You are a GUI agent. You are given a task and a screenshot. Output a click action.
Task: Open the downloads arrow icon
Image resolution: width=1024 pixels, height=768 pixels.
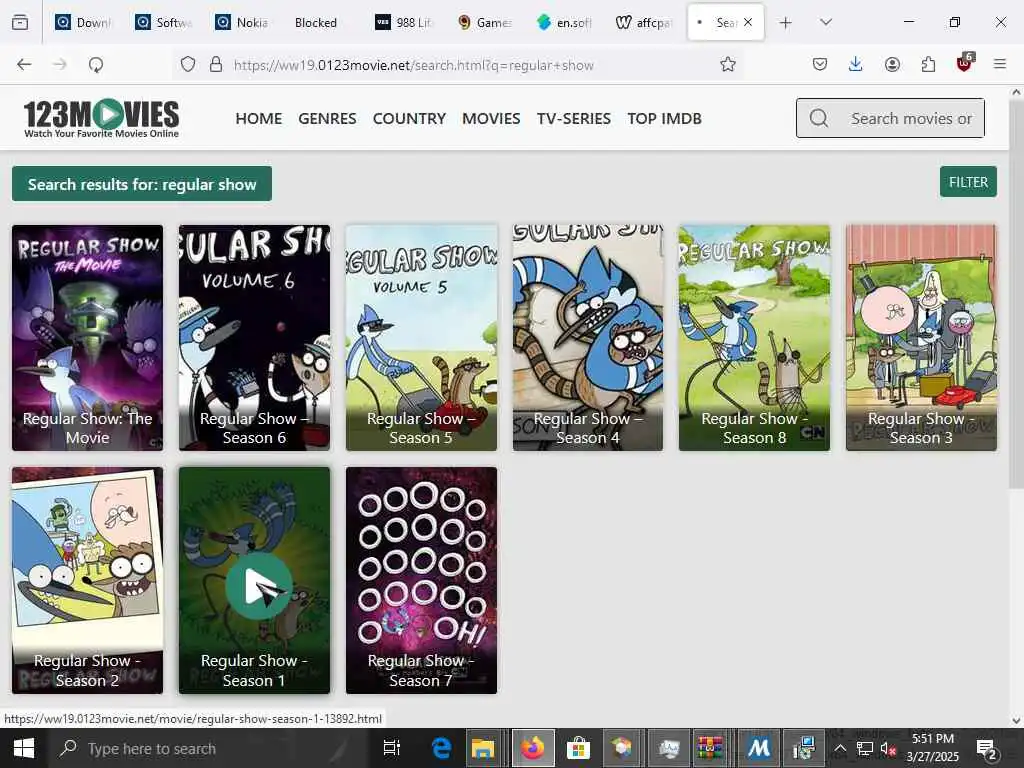click(x=856, y=64)
